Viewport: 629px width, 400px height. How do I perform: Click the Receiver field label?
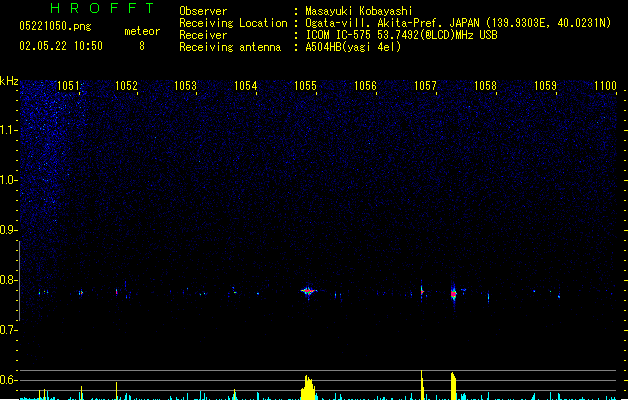point(203,35)
